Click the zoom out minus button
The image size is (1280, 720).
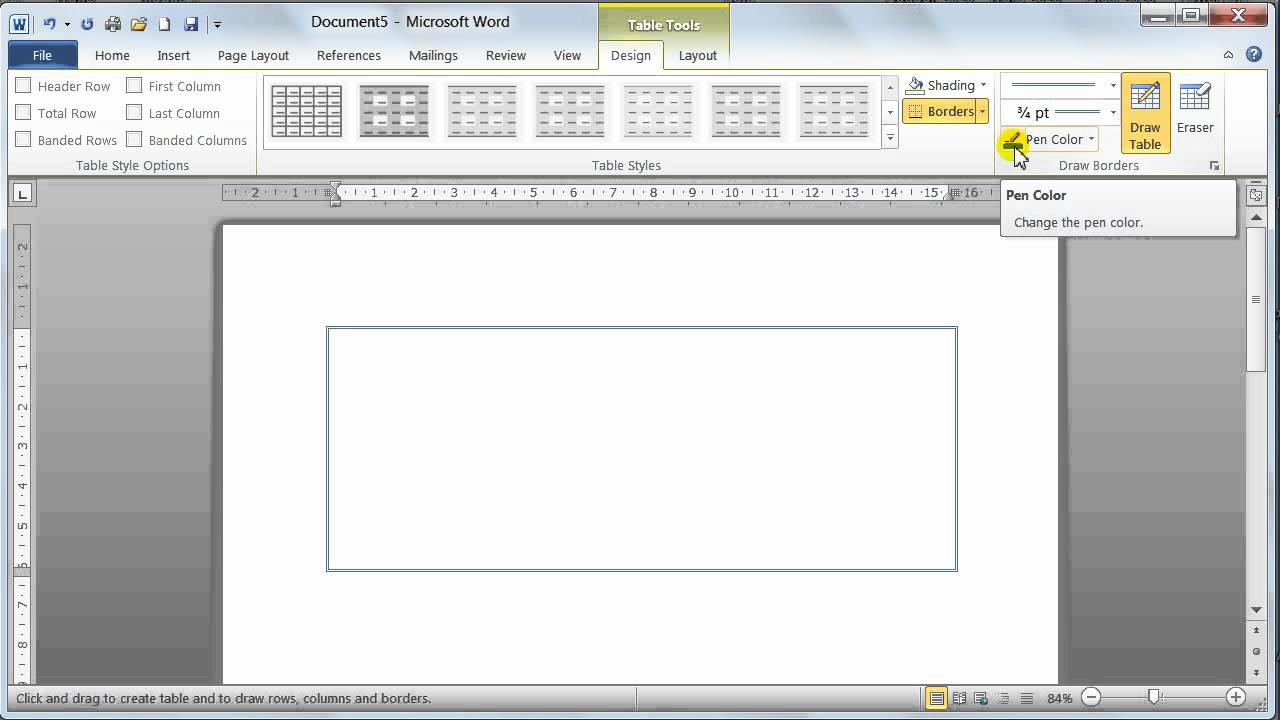[x=1091, y=697]
